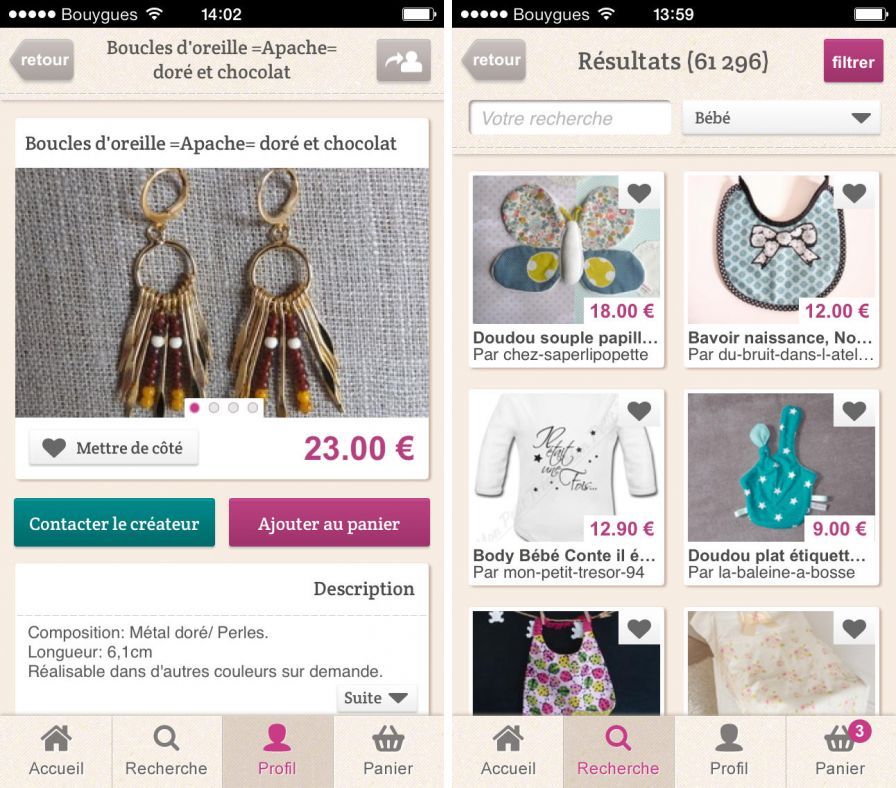Select the active Recherche tab on results
This screenshot has height=788, width=896.
tap(618, 751)
